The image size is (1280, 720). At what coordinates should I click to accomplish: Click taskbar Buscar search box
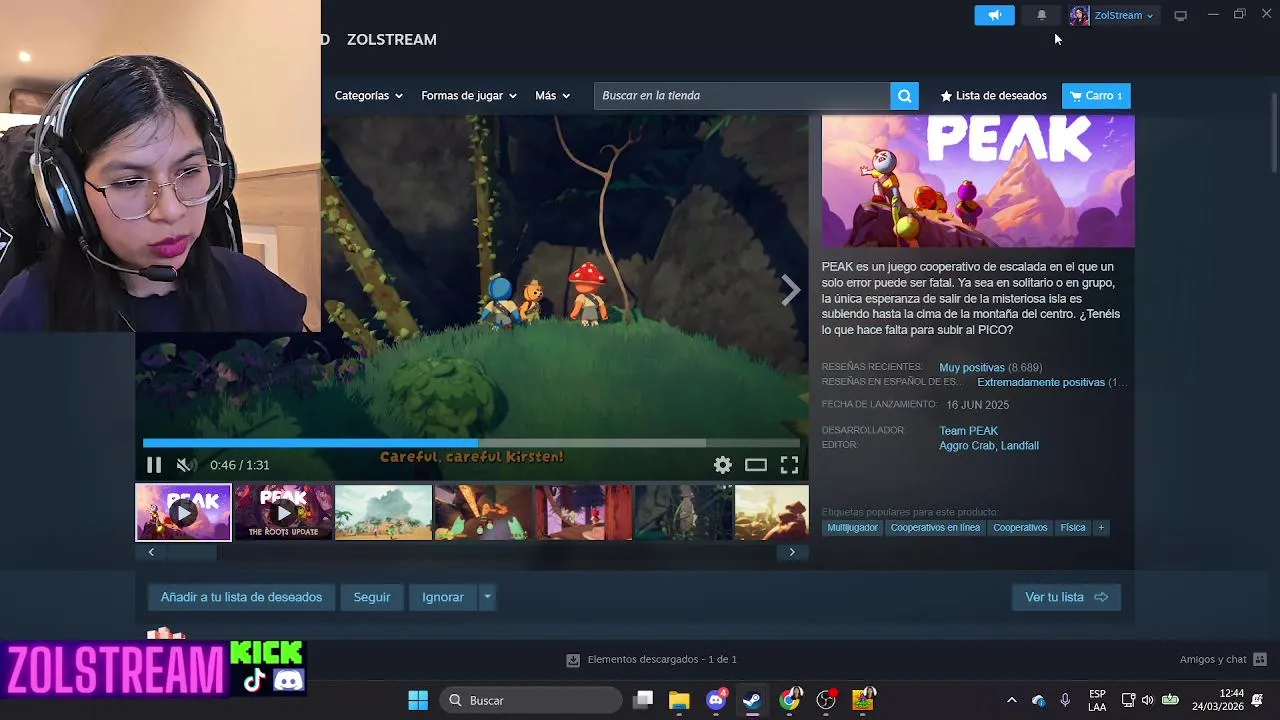point(531,700)
